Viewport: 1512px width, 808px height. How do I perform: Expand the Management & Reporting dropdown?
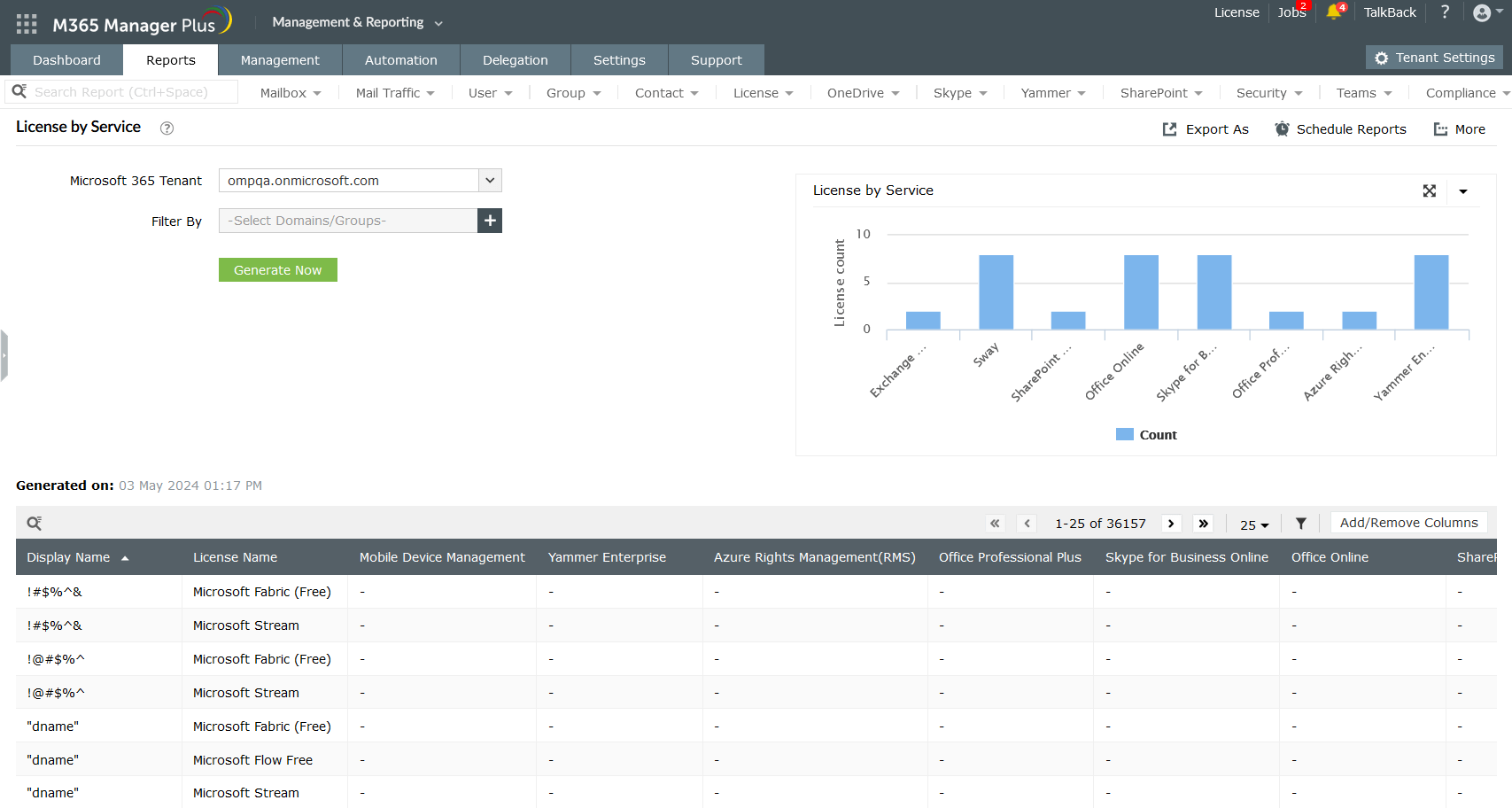click(357, 22)
